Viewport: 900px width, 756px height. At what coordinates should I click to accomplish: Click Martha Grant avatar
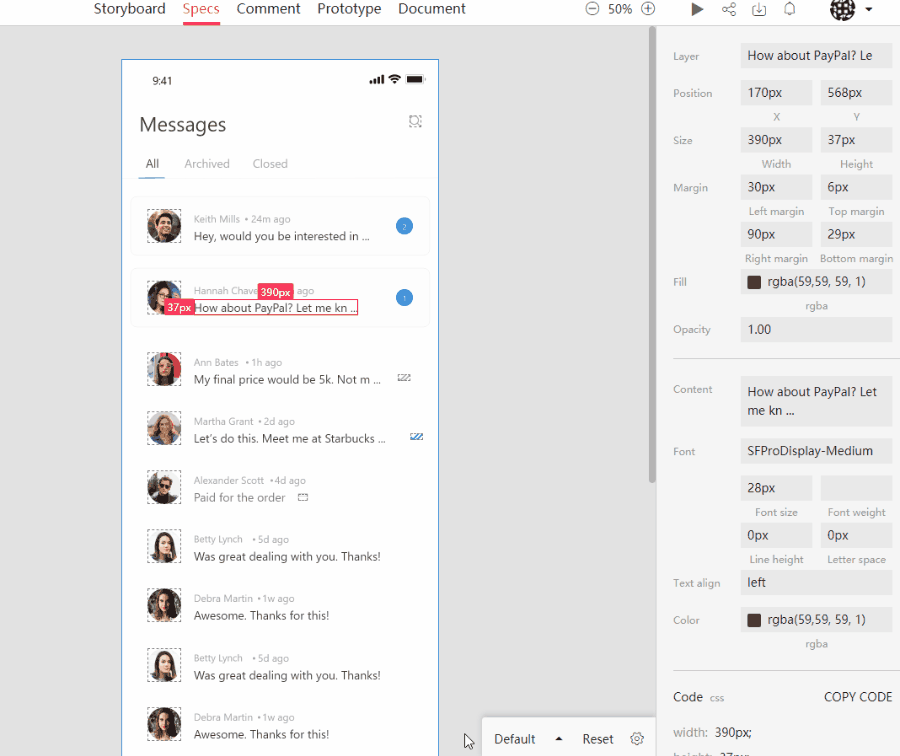pyautogui.click(x=164, y=428)
